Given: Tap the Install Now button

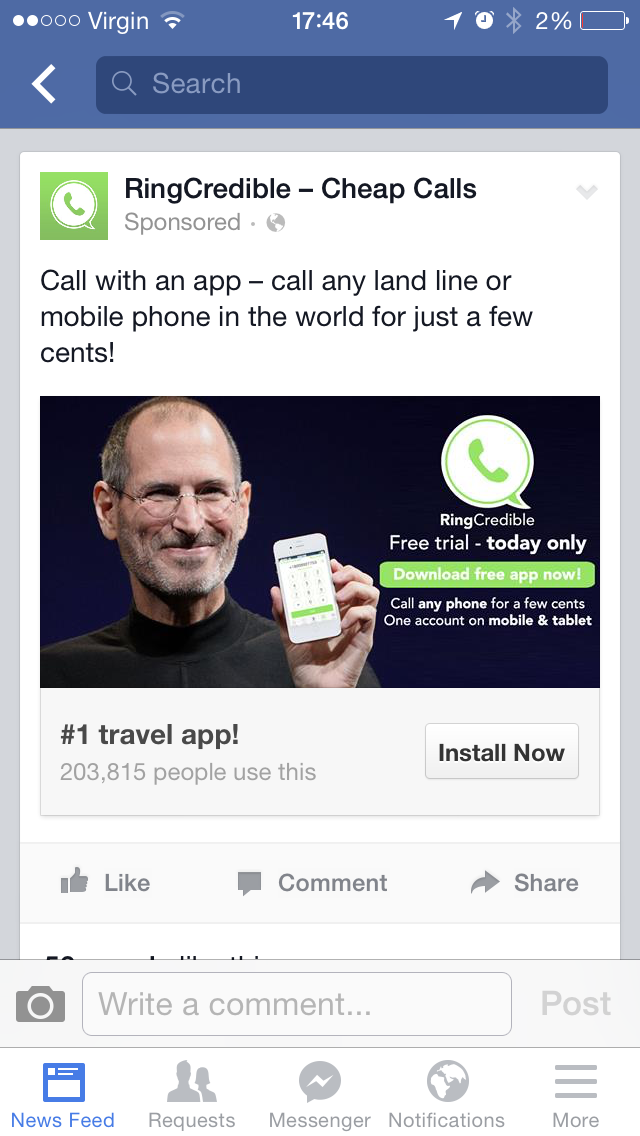Looking at the screenshot, I should [502, 751].
